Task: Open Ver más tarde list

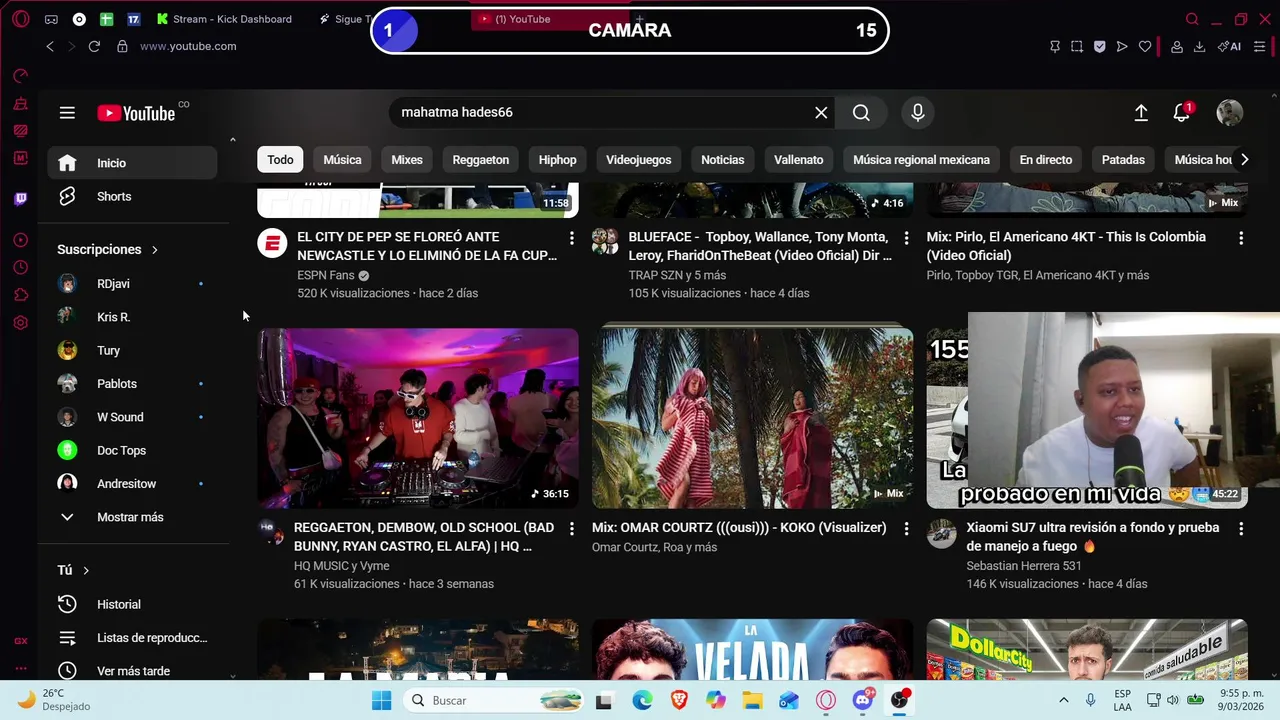Action: tap(132, 671)
